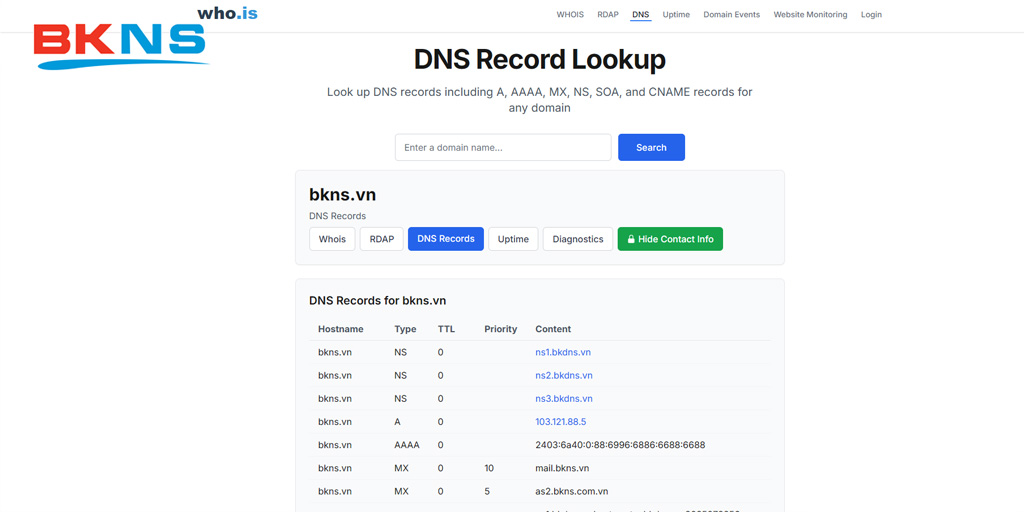Open the Uptime tab under bkns.vn

click(x=513, y=240)
